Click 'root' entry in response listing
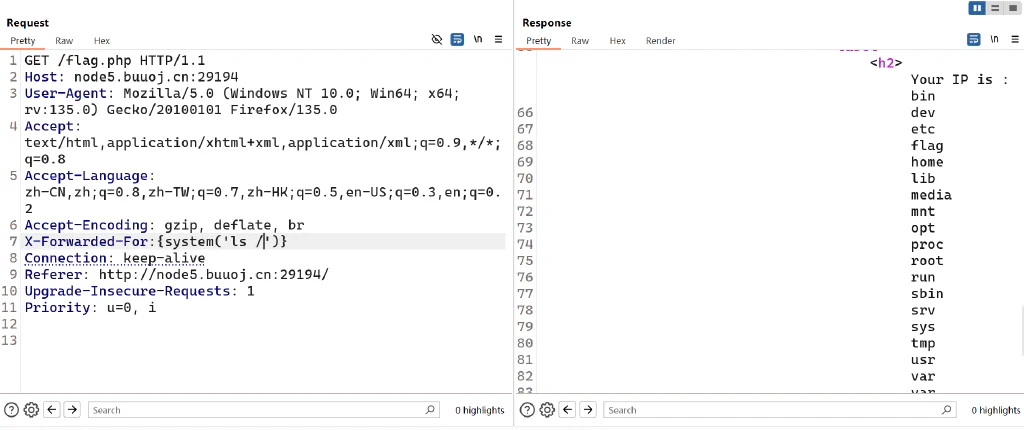The width and height of the screenshot is (1024, 430). 927,261
